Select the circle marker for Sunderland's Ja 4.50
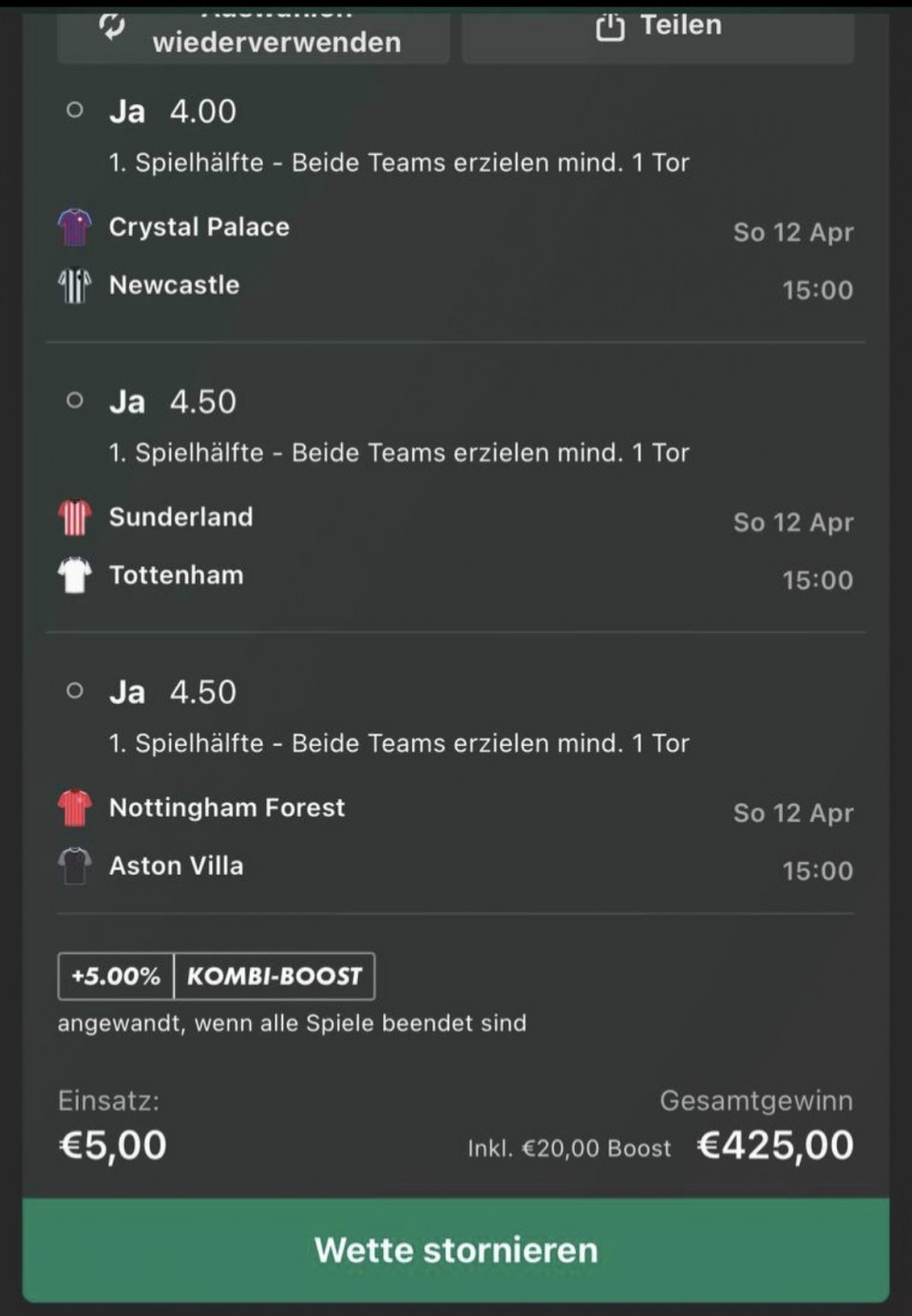This screenshot has width=912, height=1316. pos(74,401)
